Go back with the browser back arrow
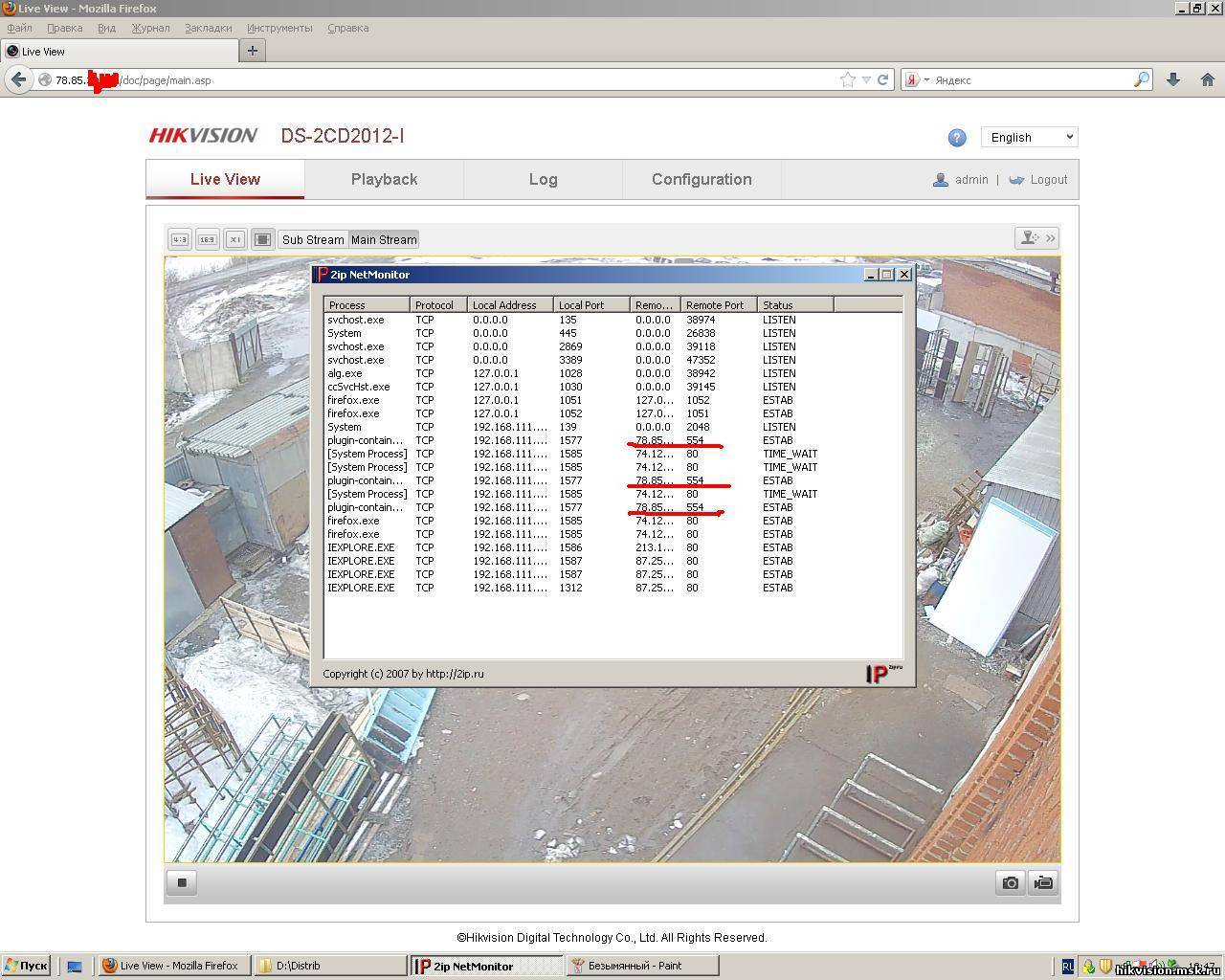1225x980 pixels. [18, 79]
